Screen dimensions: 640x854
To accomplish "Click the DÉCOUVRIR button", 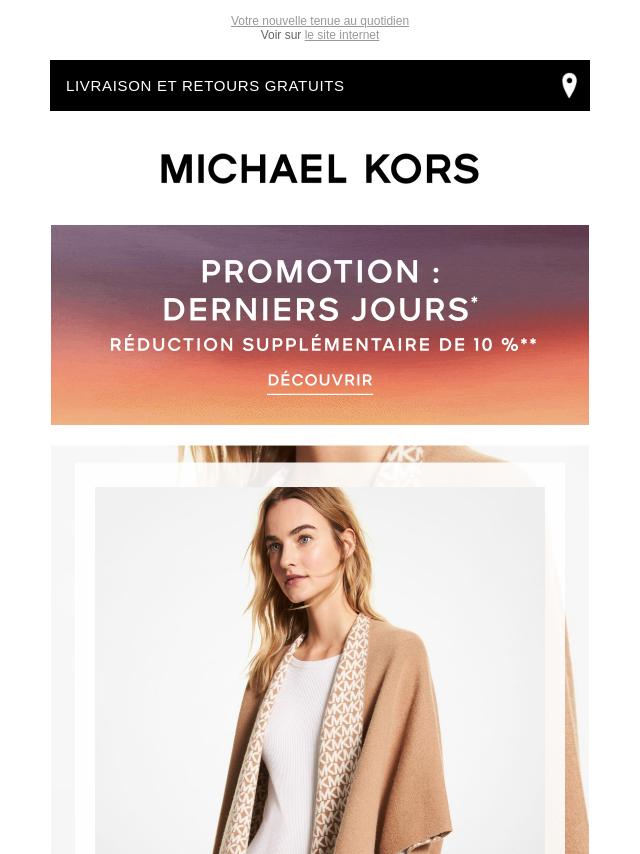I will 320,380.
